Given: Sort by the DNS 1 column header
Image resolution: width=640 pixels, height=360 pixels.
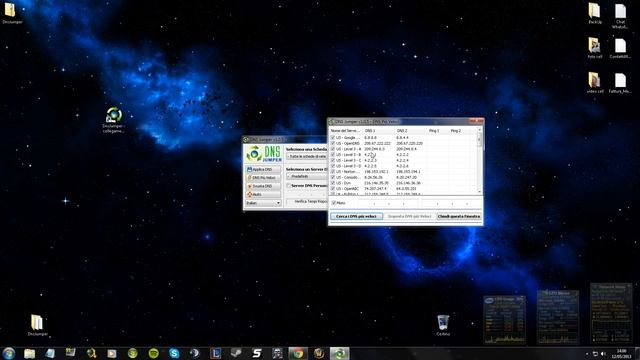Looking at the screenshot, I should (379, 131).
